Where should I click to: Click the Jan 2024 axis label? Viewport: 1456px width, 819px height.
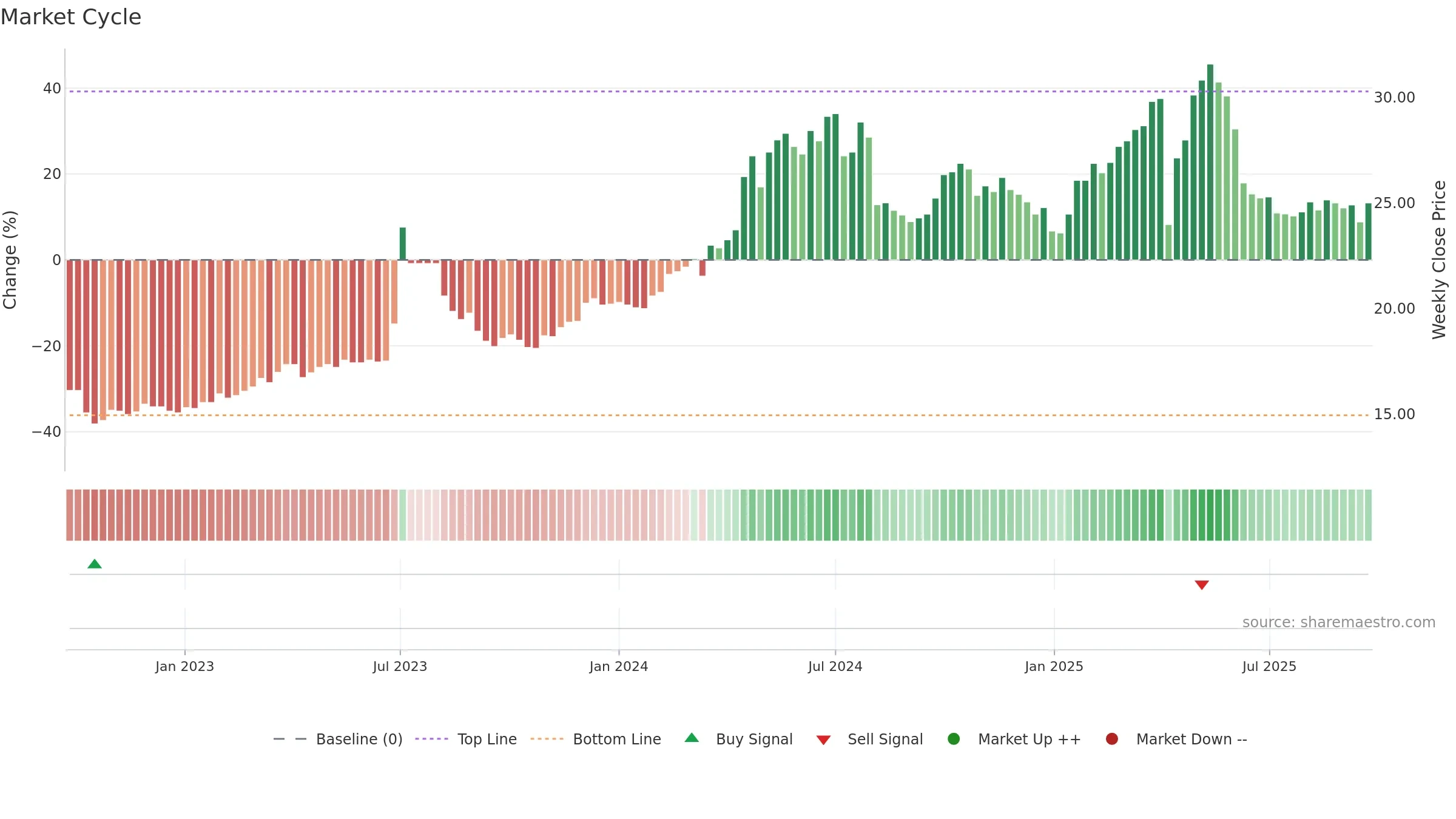[619, 667]
